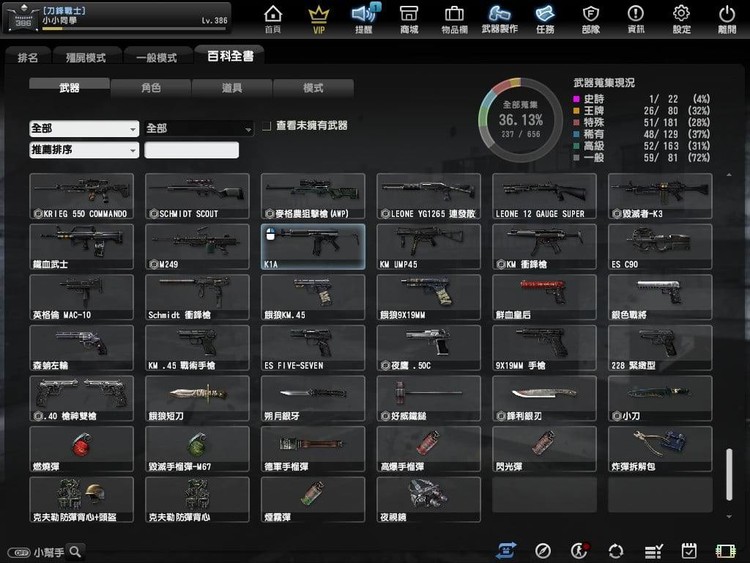Switch to the 排名 tab
The height and width of the screenshot is (563, 750).
pyautogui.click(x=28, y=57)
